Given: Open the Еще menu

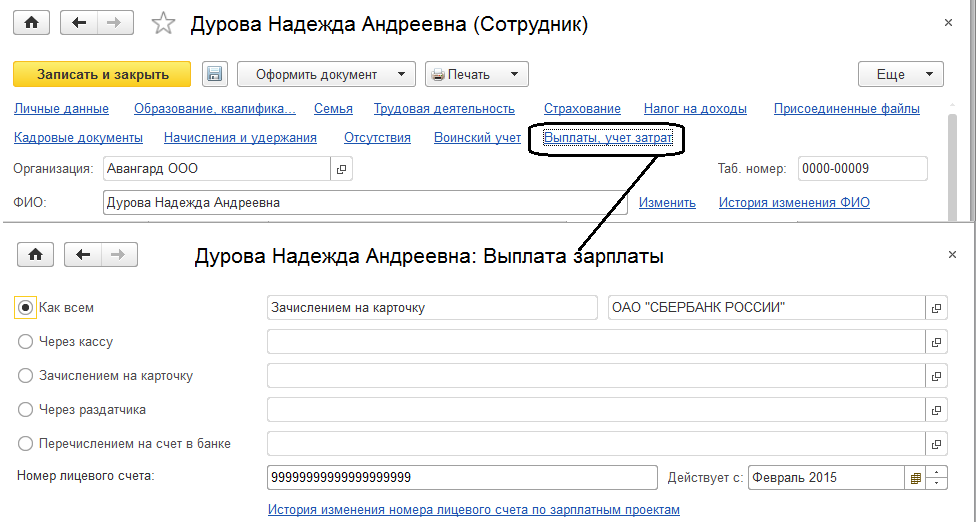Looking at the screenshot, I should (x=901, y=74).
